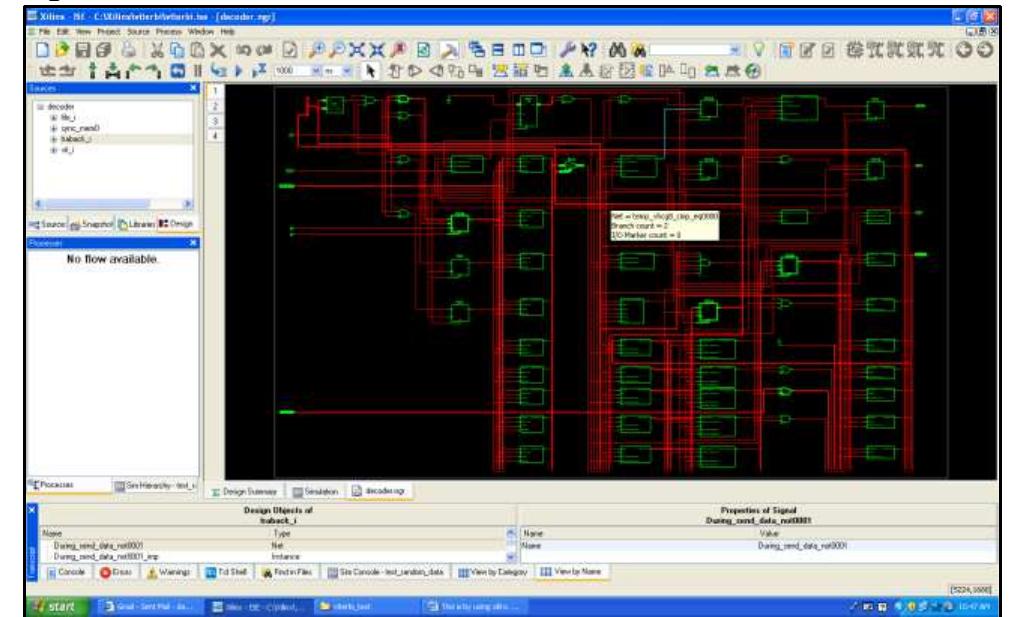The image size is (1013, 617).
Task: Open the time unit dropdown
Action: pos(347,71)
